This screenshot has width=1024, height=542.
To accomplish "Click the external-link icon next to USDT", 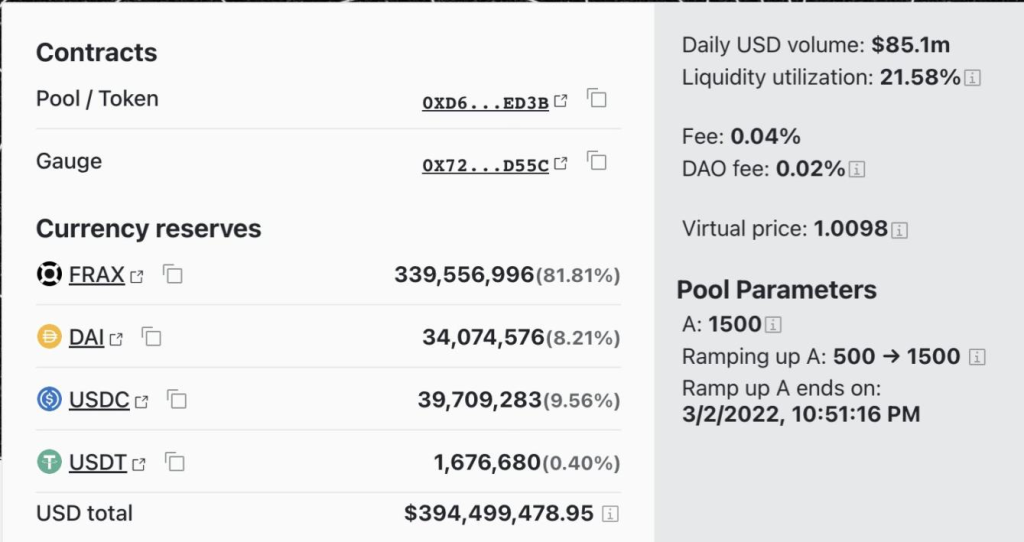I will click(x=138, y=464).
